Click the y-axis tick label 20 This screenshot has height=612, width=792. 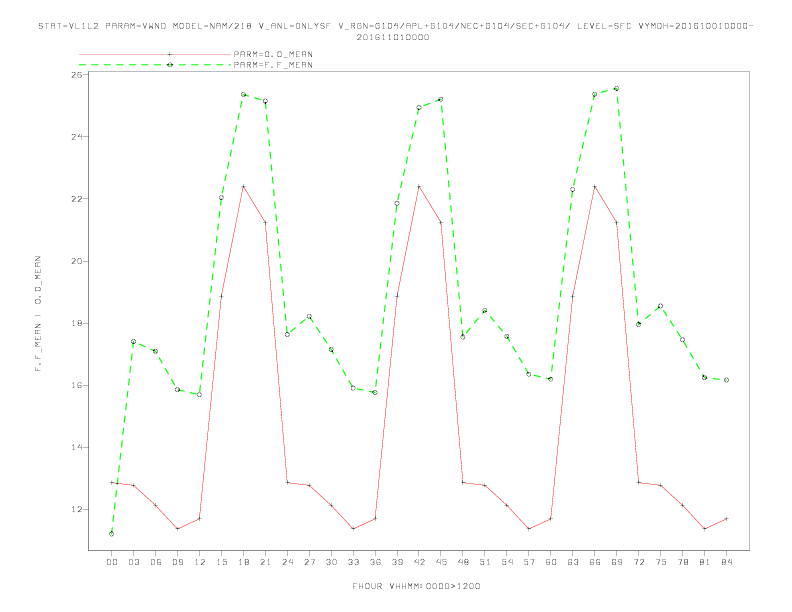pos(77,261)
